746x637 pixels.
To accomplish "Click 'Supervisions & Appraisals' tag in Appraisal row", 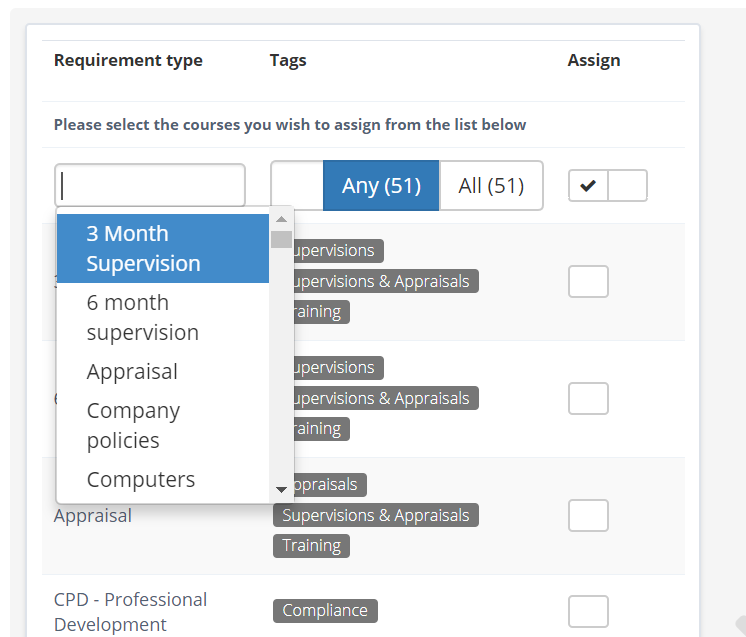I will point(376,515).
